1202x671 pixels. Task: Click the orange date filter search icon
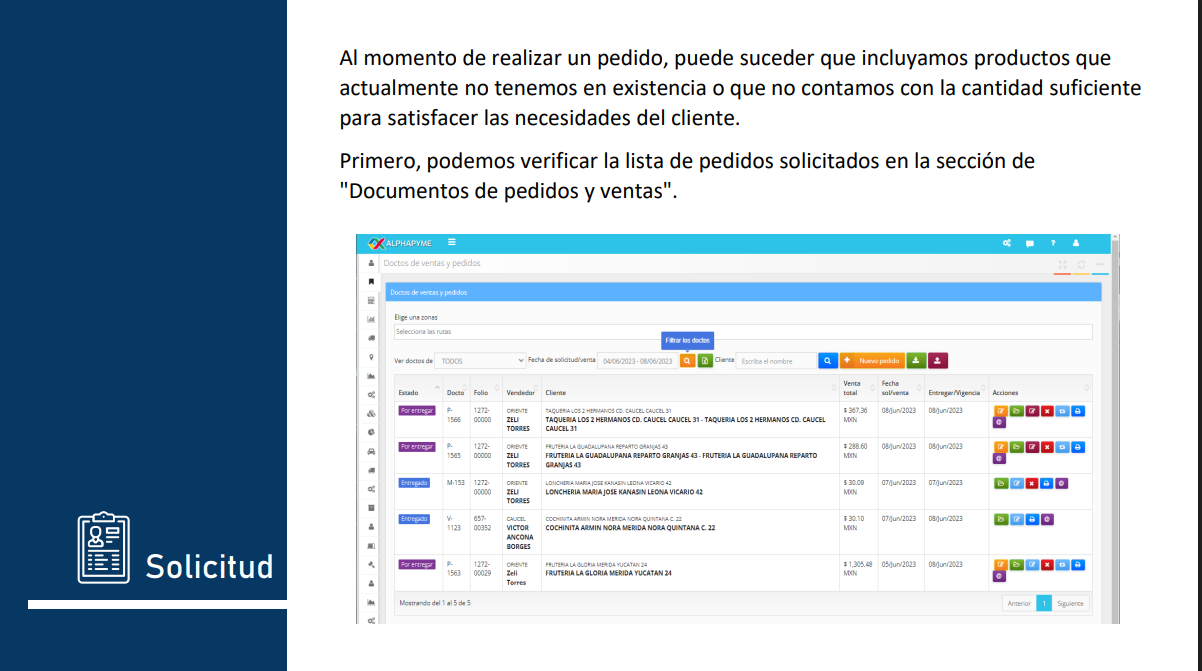[687, 361]
